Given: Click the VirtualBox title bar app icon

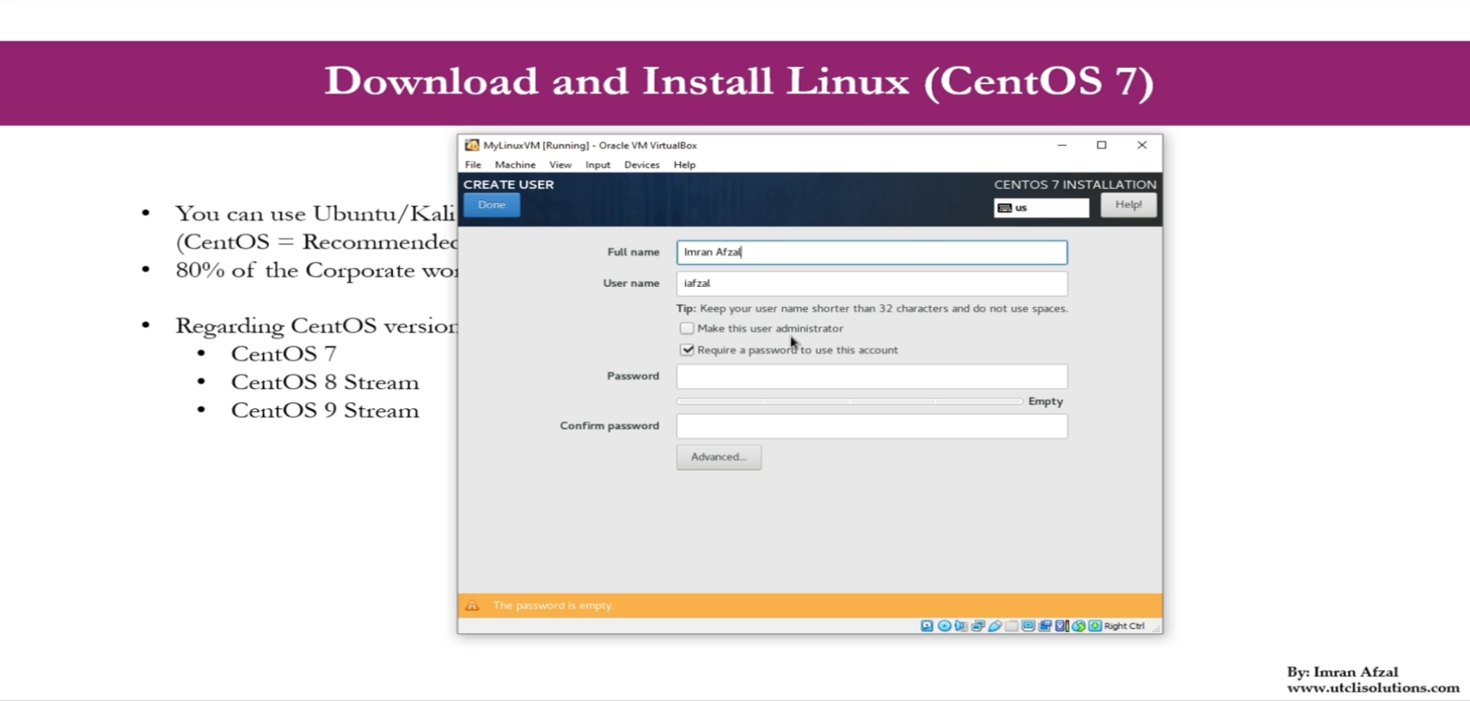Looking at the screenshot, I should coord(472,145).
